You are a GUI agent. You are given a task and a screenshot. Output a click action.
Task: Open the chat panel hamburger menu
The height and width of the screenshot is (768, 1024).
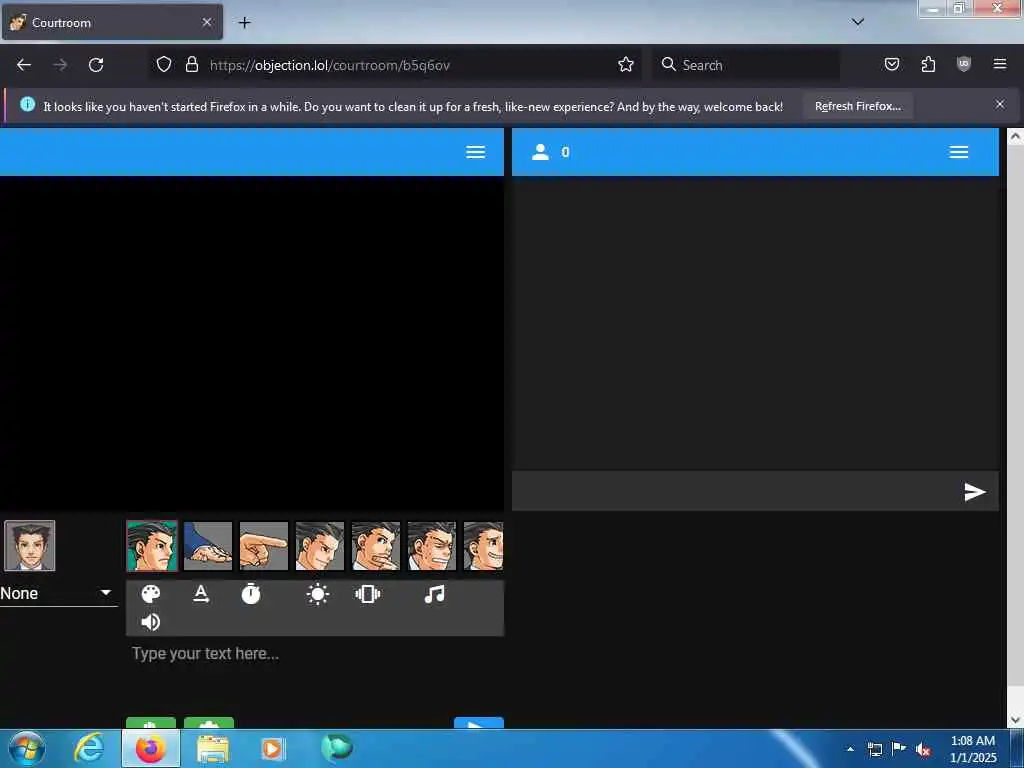(959, 152)
